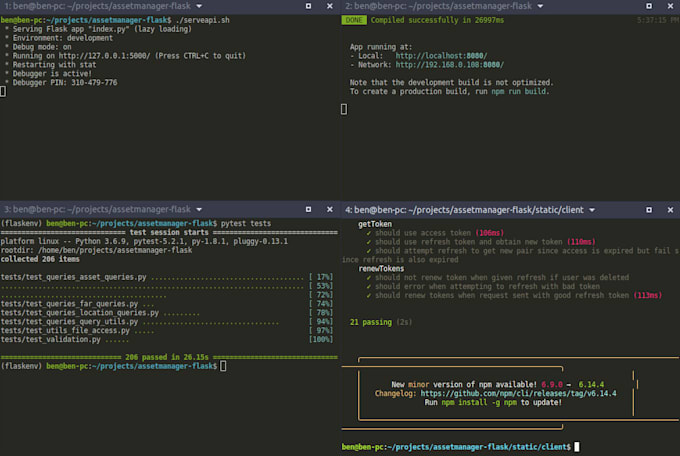Maximize terminal pane 1
The width and height of the screenshot is (680, 456).
(308, 6)
